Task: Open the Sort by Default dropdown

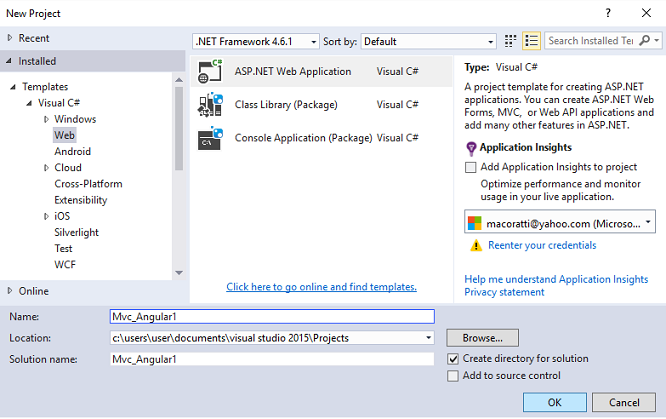Action: click(x=429, y=42)
